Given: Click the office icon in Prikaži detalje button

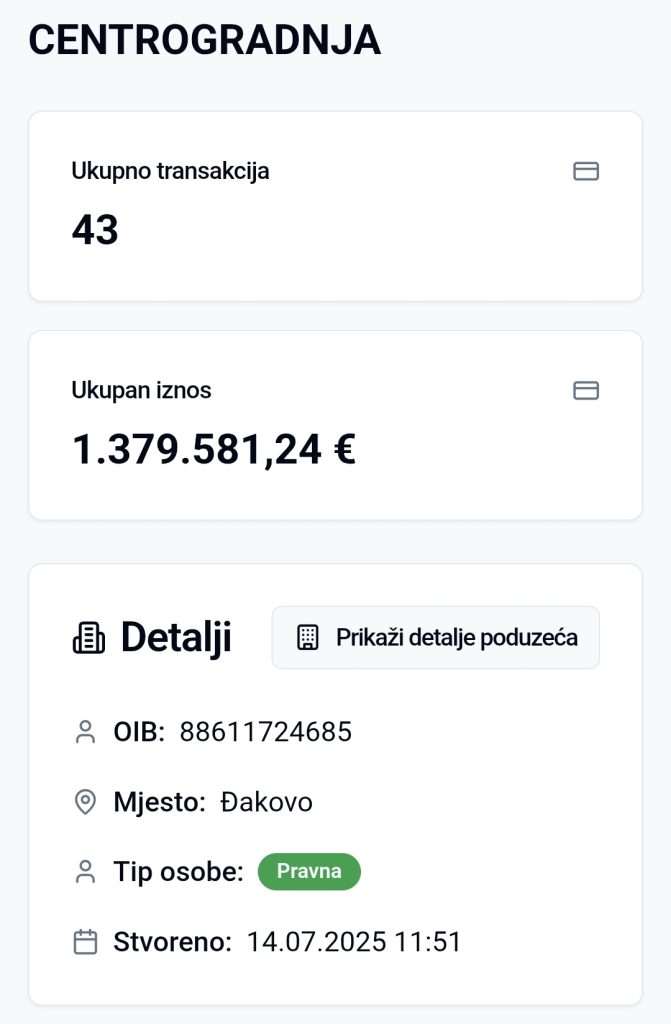Looking at the screenshot, I should coord(308,637).
